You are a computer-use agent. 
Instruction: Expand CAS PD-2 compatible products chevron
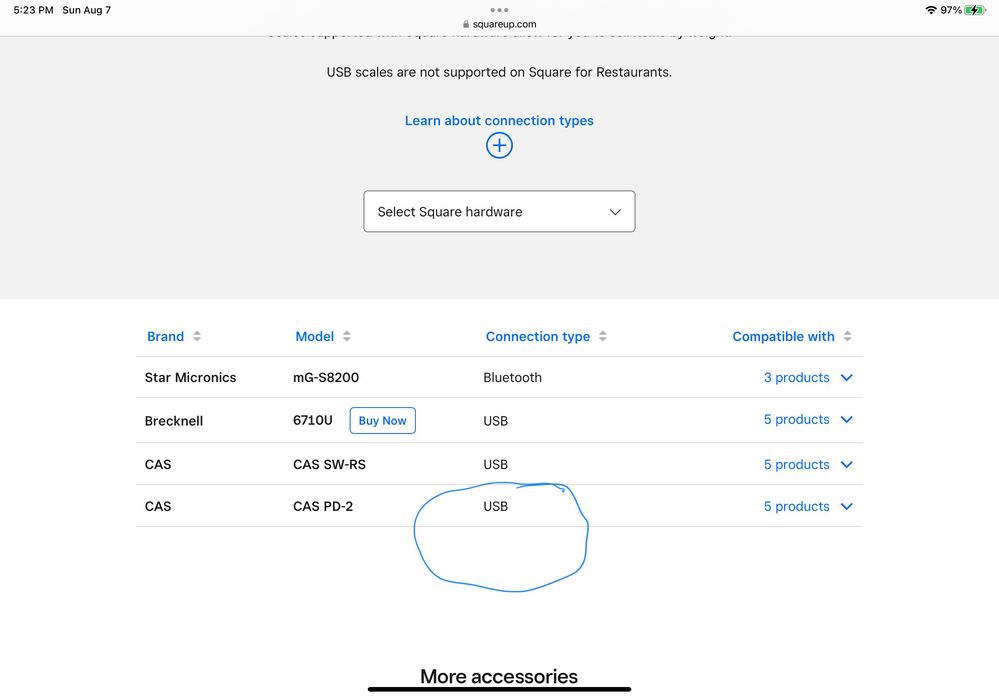[x=847, y=507]
